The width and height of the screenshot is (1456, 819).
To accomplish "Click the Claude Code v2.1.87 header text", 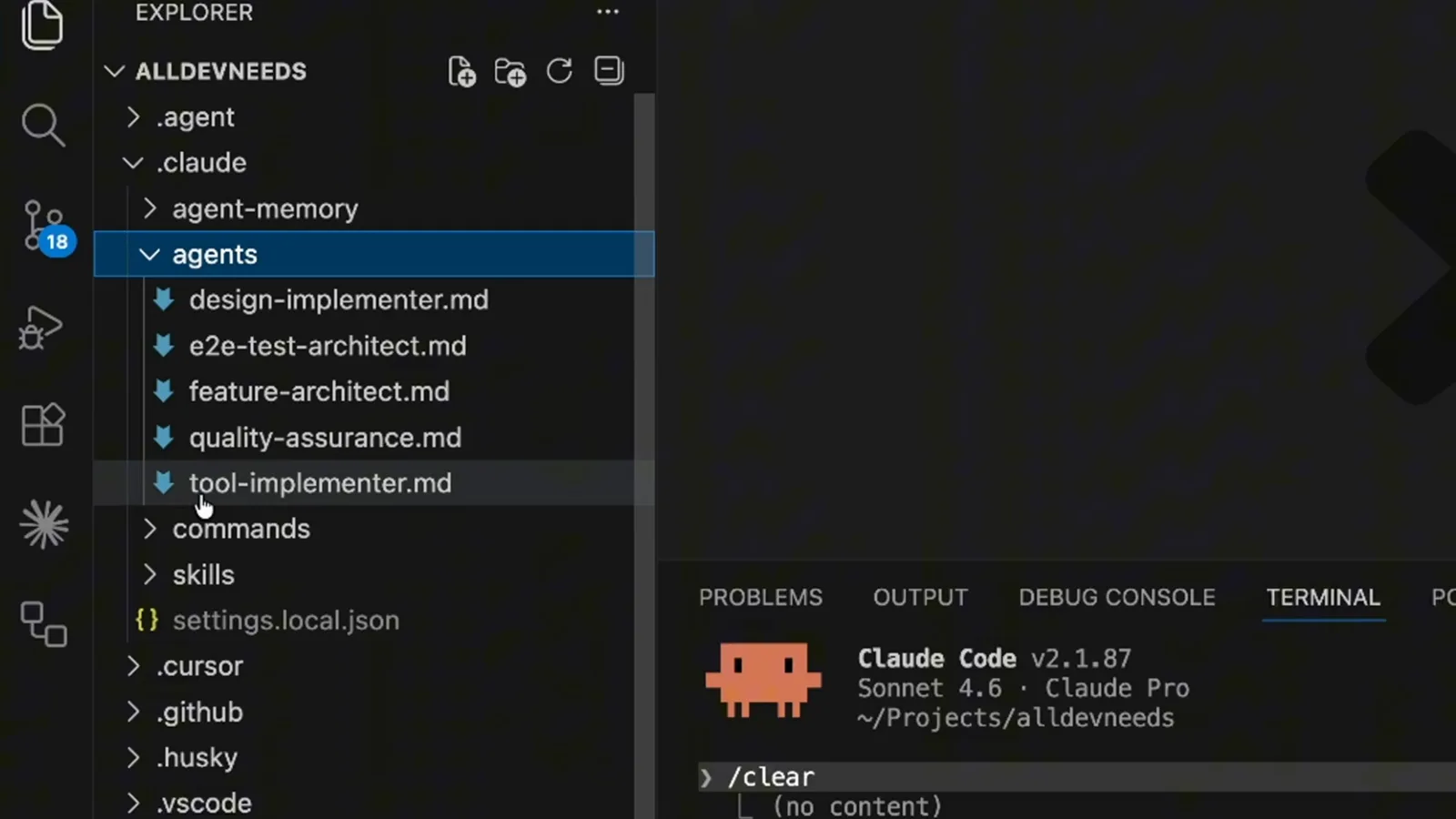I will (x=994, y=658).
